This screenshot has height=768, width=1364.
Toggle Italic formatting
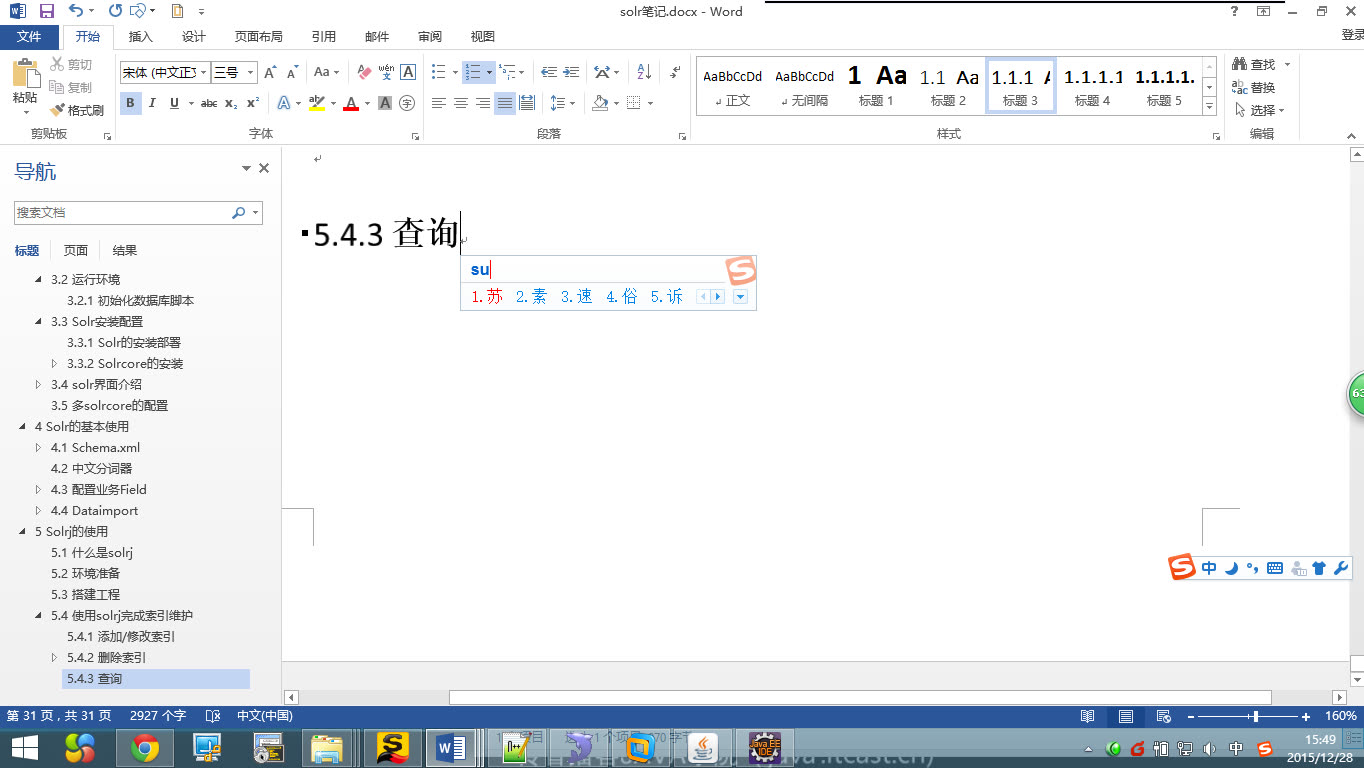coord(152,103)
